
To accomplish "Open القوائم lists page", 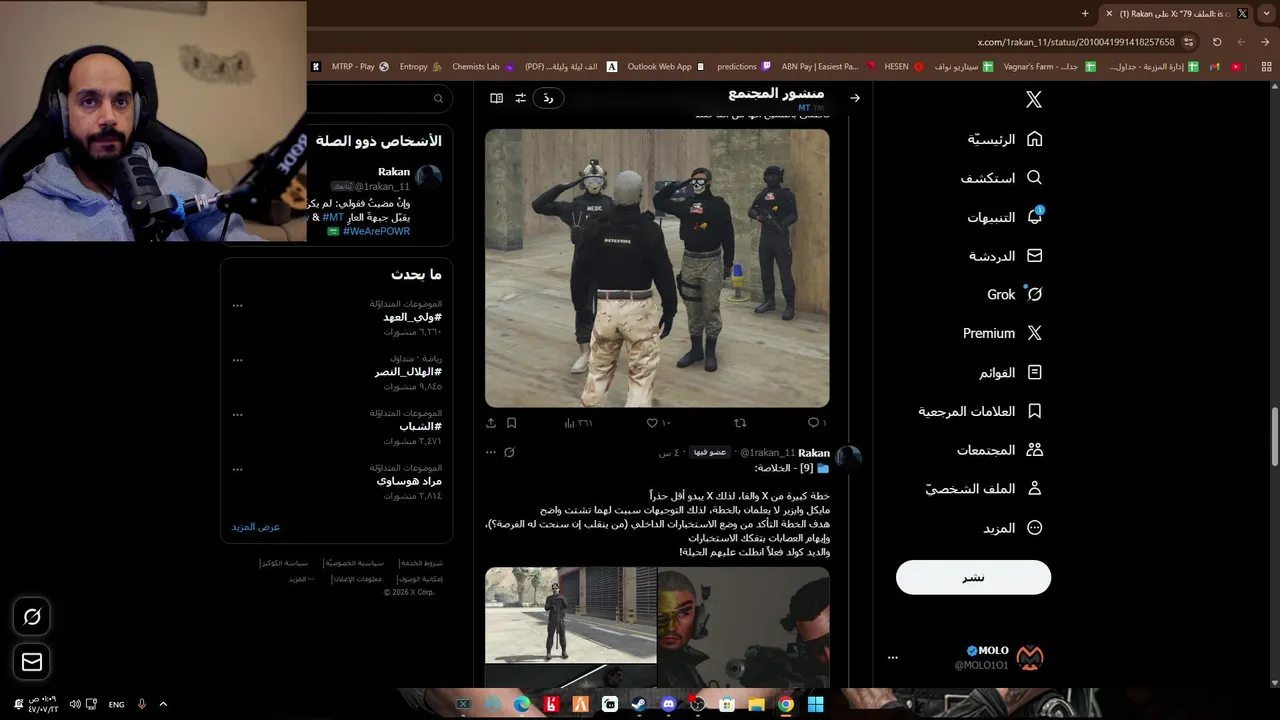I will (1011, 372).
